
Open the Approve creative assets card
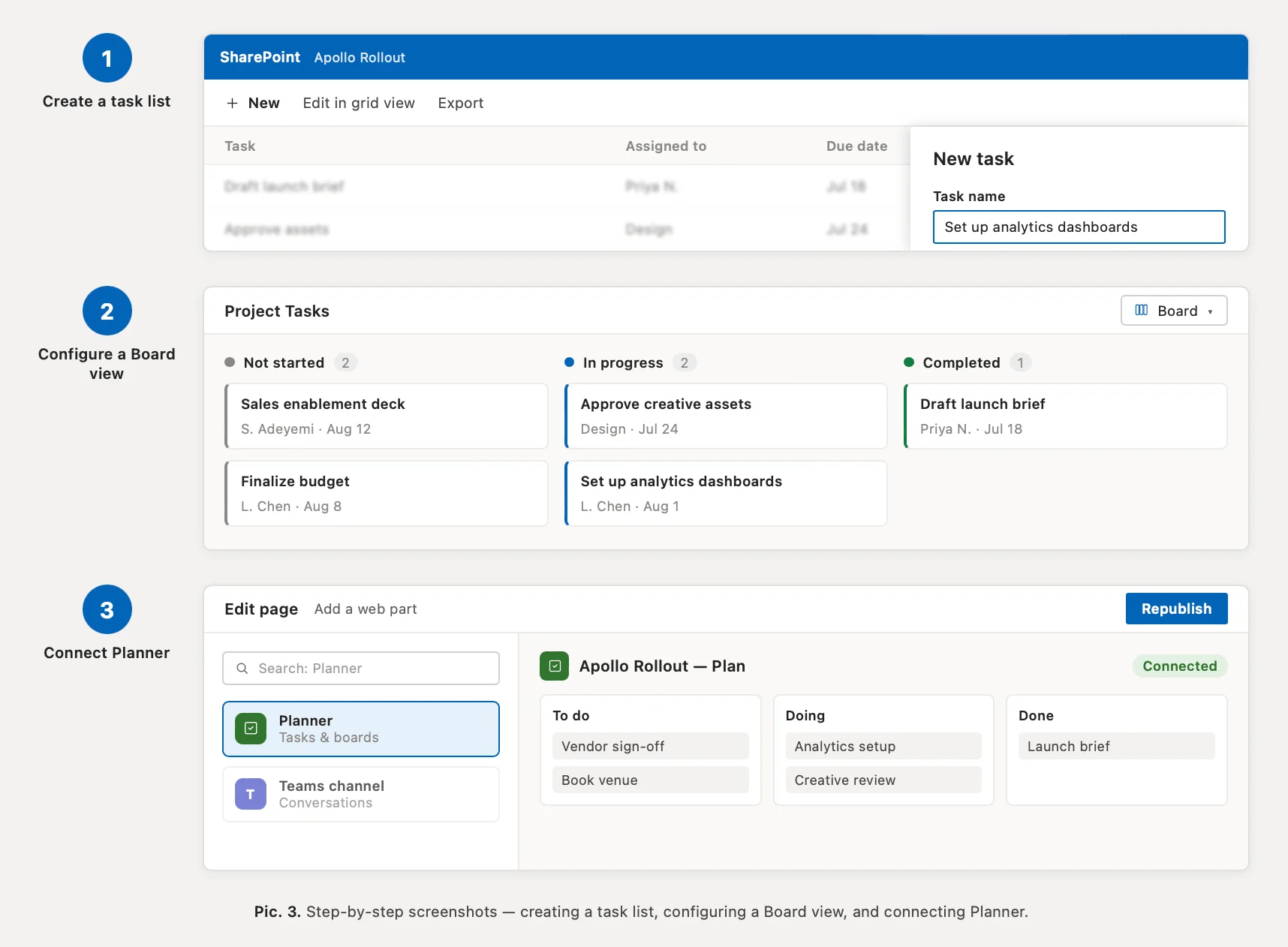(x=726, y=416)
